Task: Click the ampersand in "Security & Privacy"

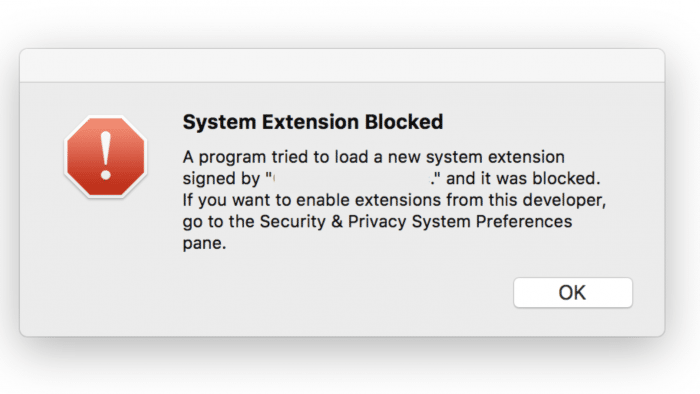Action: point(337,222)
